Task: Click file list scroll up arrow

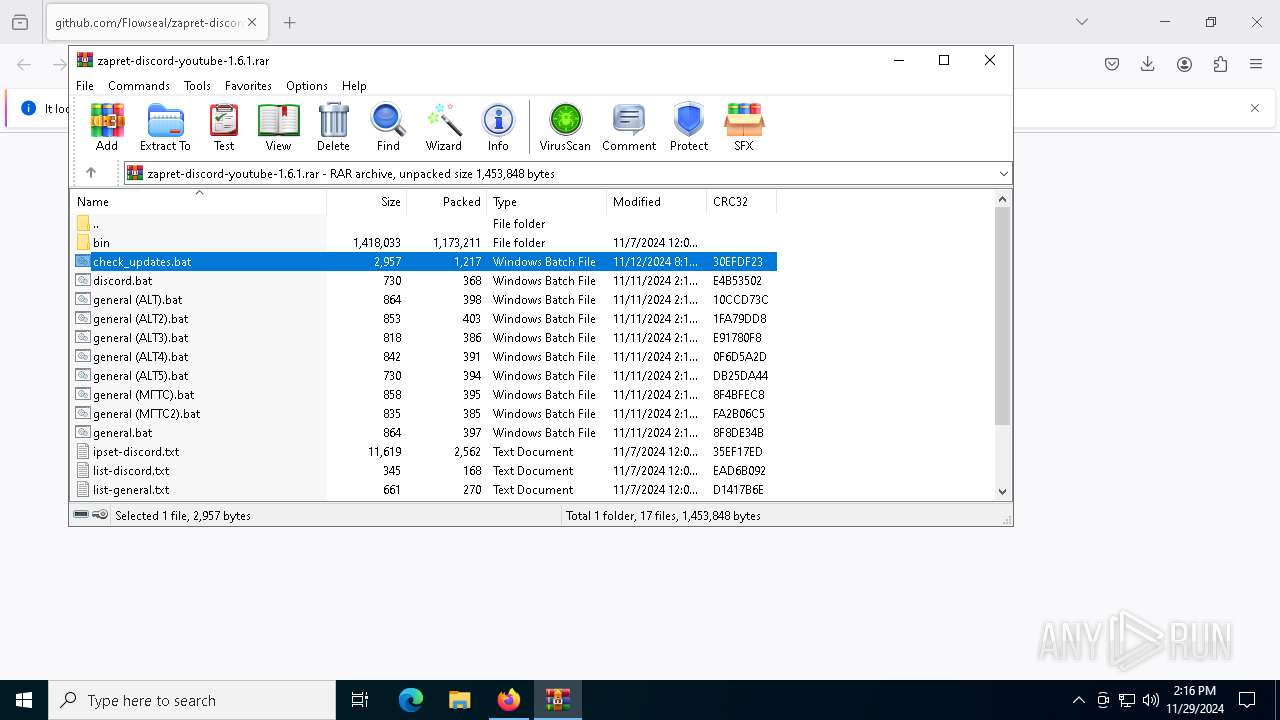Action: (1003, 199)
